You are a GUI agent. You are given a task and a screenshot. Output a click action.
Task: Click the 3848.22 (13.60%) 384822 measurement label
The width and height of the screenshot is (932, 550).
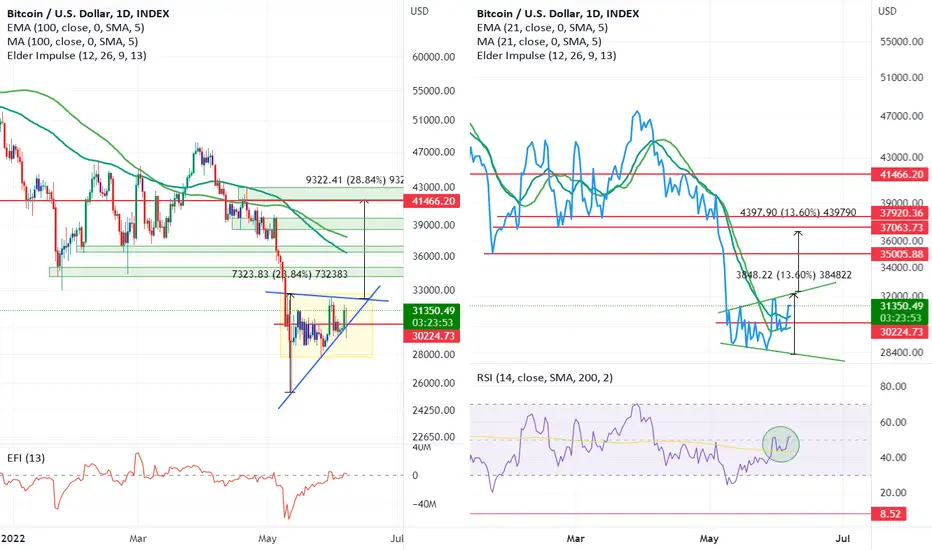pos(794,275)
